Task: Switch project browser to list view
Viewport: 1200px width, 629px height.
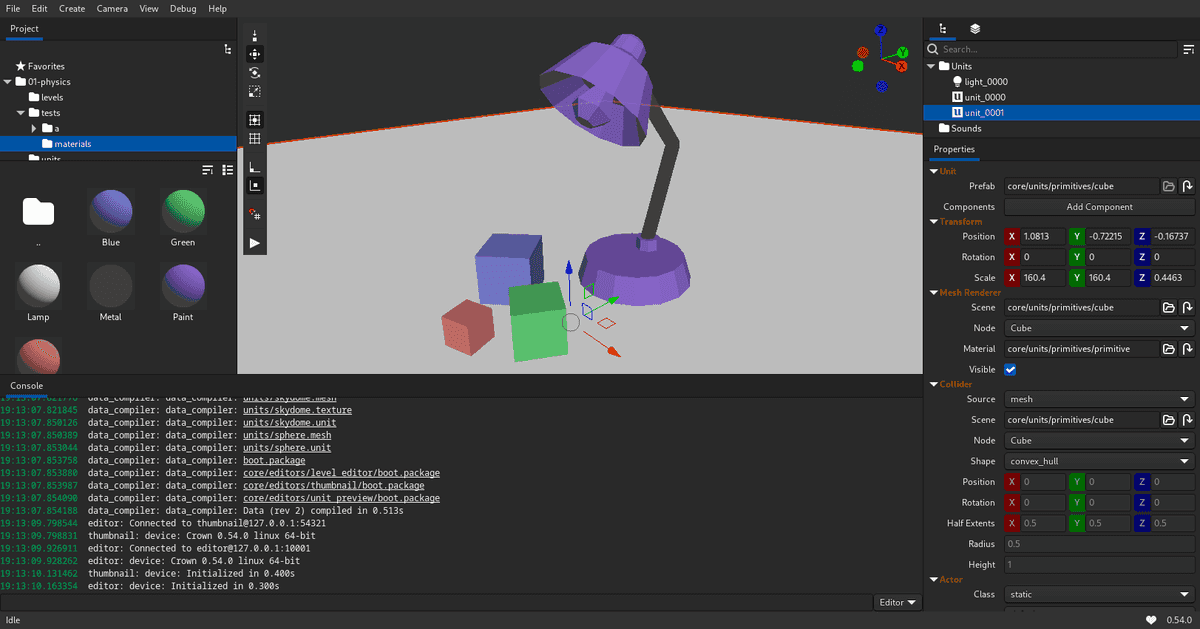Action: click(x=227, y=170)
